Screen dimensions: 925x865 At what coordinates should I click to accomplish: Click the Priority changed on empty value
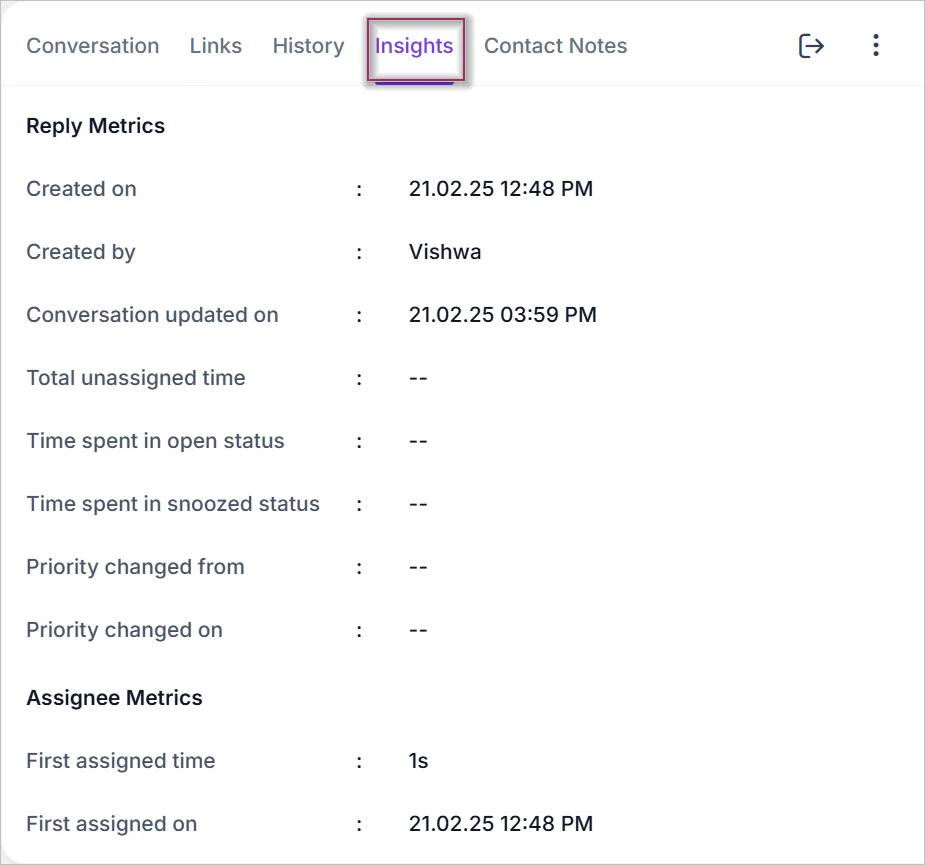click(x=418, y=630)
